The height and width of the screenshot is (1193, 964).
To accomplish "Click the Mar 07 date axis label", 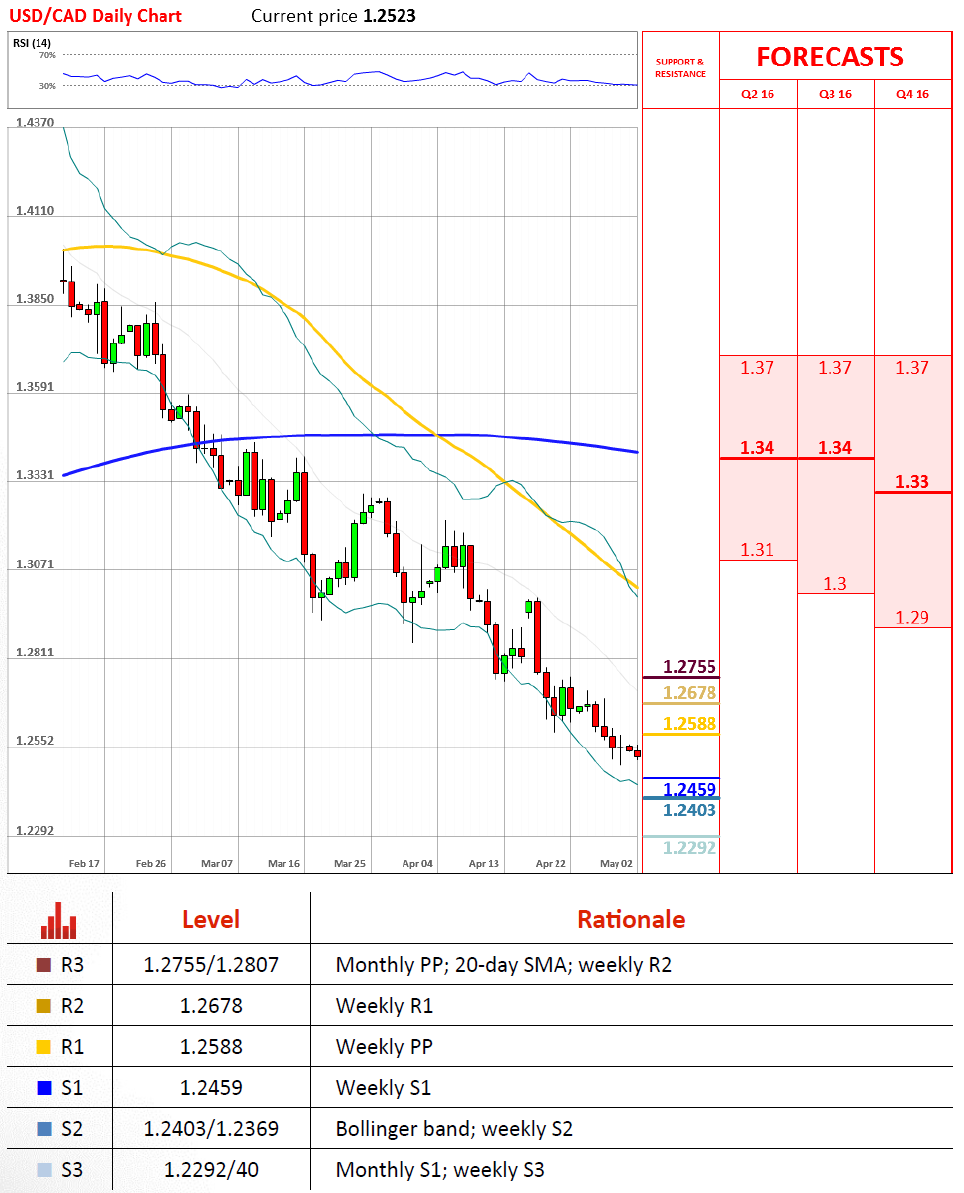I will coord(217,864).
